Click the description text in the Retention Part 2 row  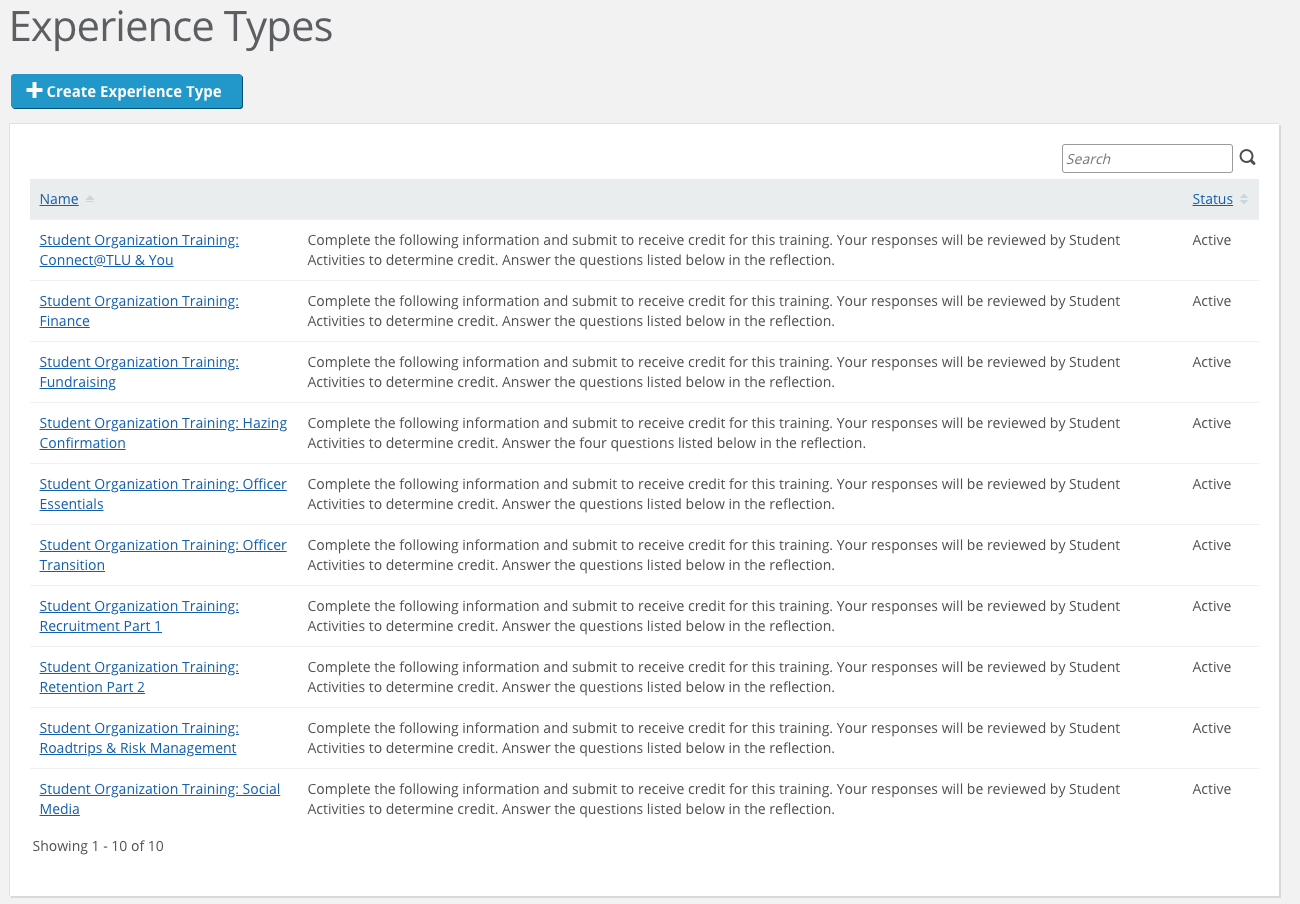click(714, 677)
